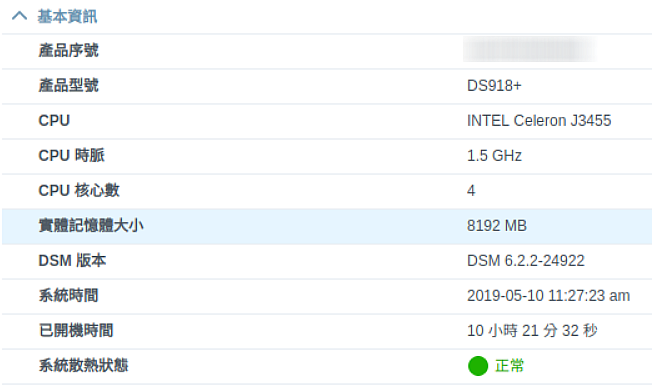
Task: Select the CPU 時脈 row
Action: pos(327,156)
